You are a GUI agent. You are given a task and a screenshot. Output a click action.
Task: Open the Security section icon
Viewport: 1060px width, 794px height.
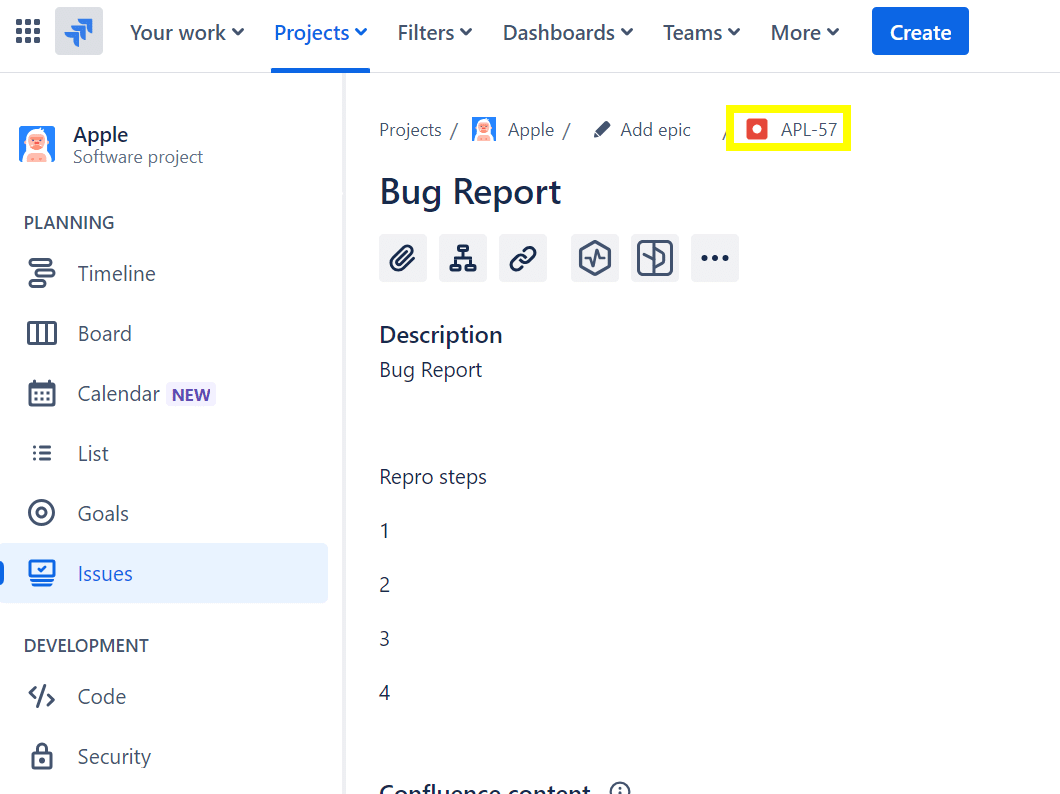tap(42, 756)
